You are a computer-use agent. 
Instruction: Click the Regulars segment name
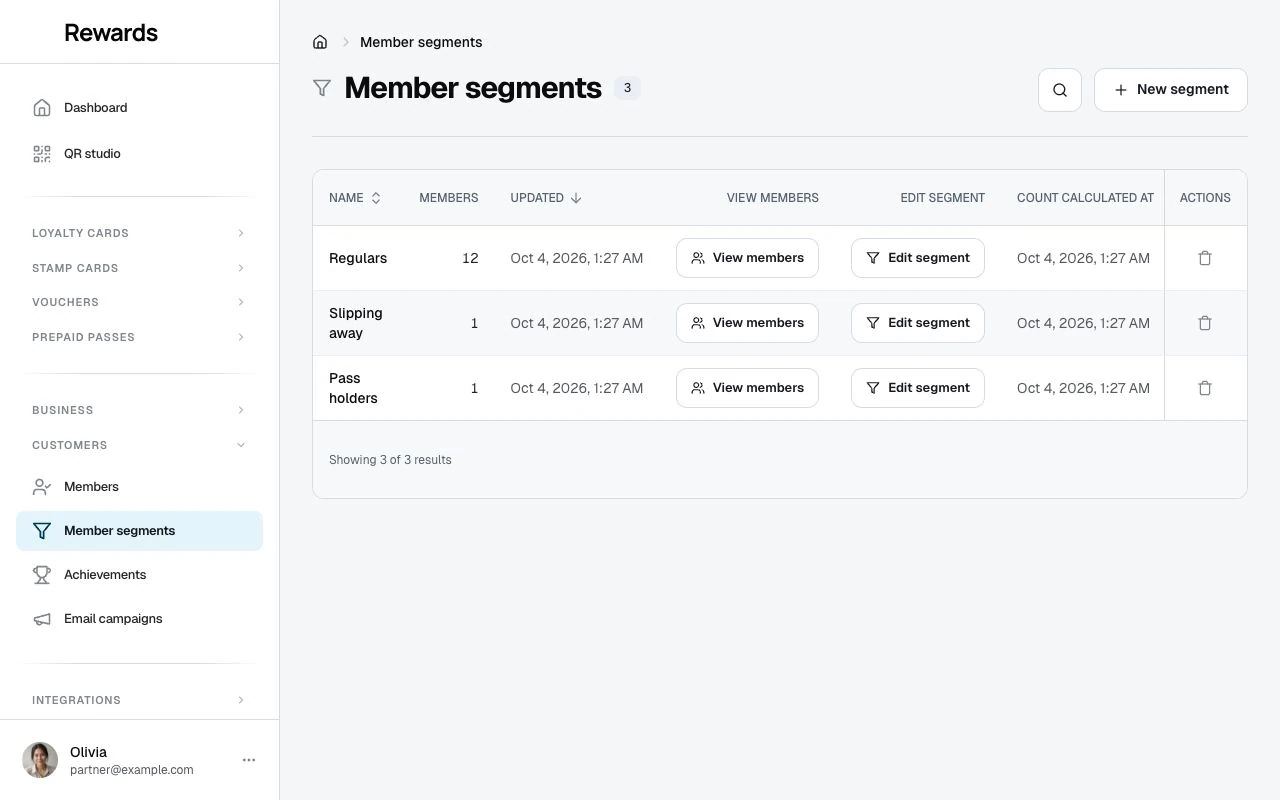pyautogui.click(x=358, y=258)
